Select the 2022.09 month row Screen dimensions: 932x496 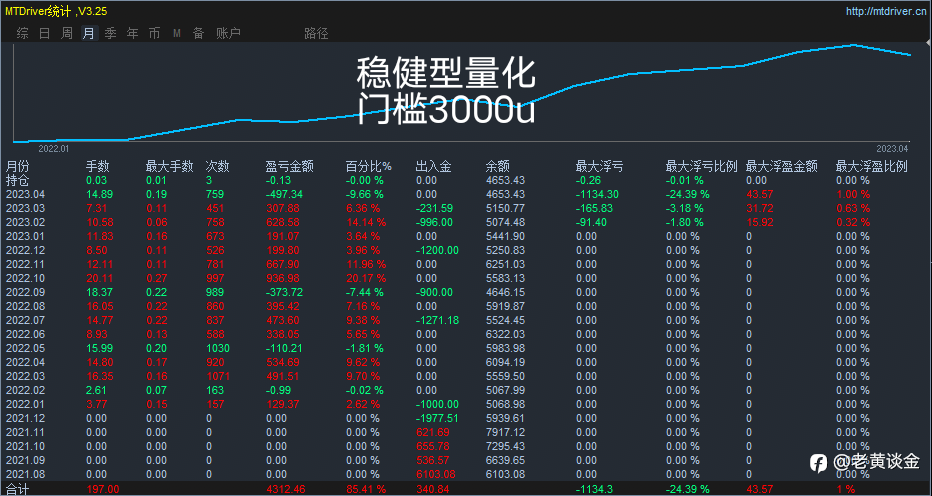(466, 293)
